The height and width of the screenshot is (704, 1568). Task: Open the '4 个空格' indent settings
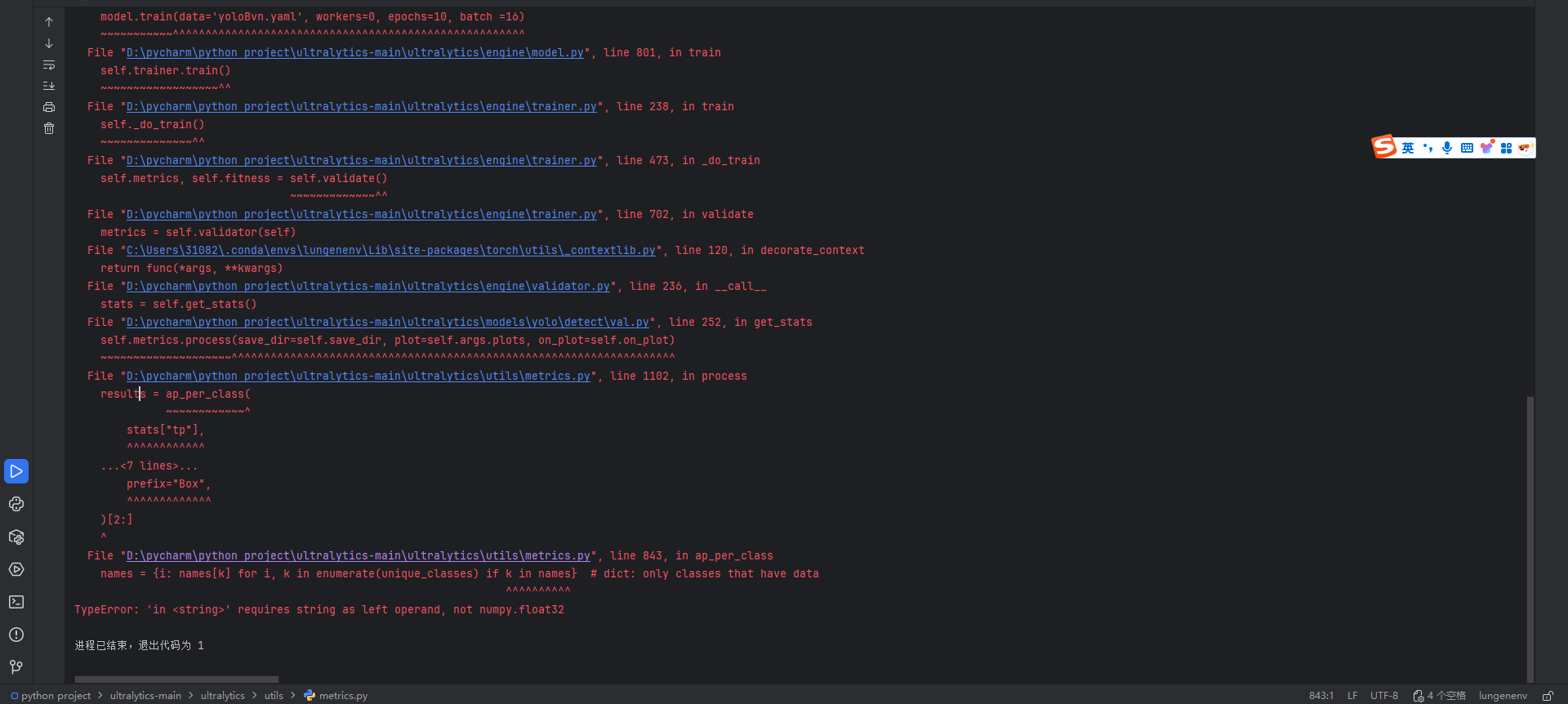[1440, 696]
